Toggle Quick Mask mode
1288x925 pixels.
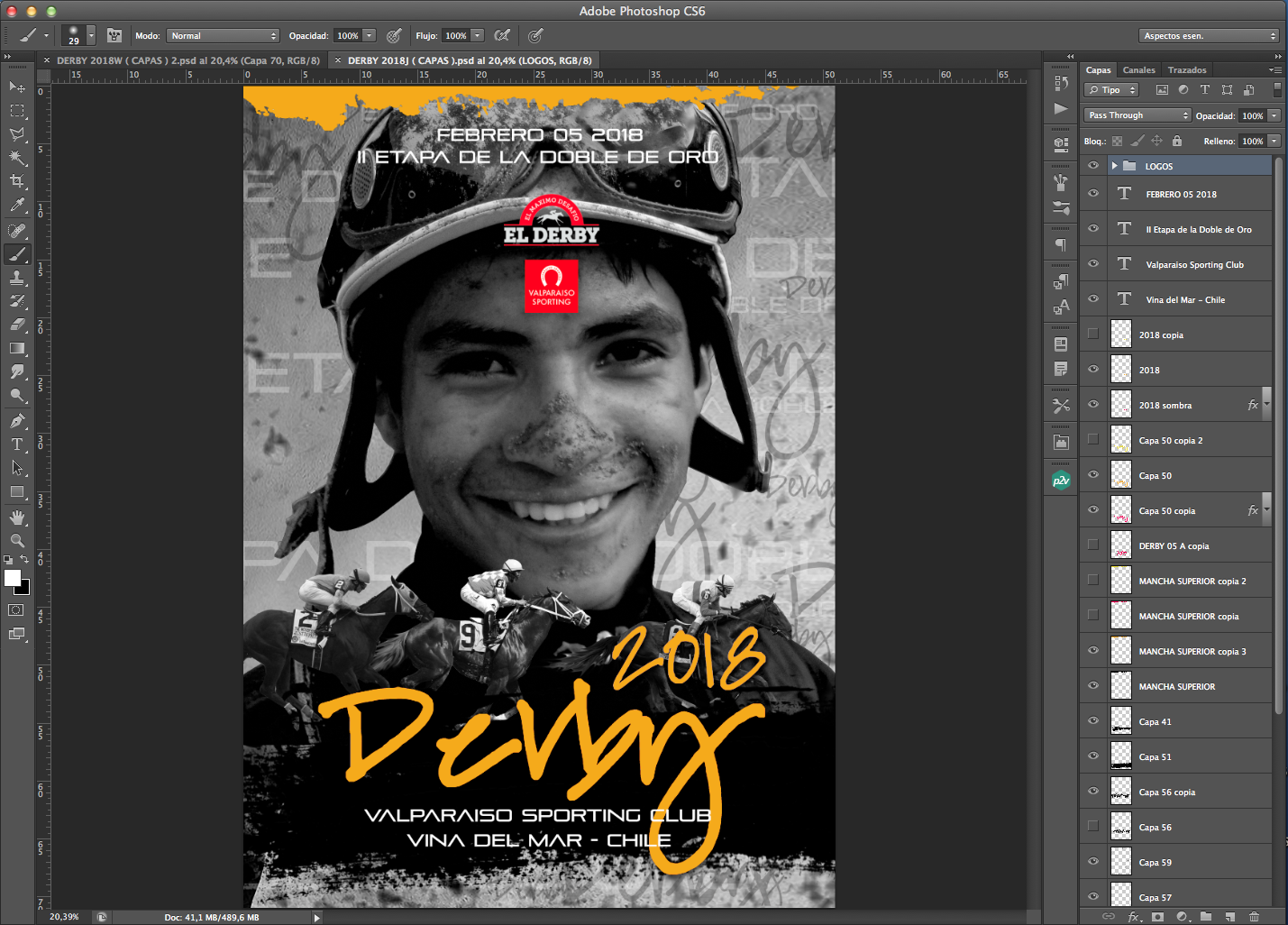16,610
